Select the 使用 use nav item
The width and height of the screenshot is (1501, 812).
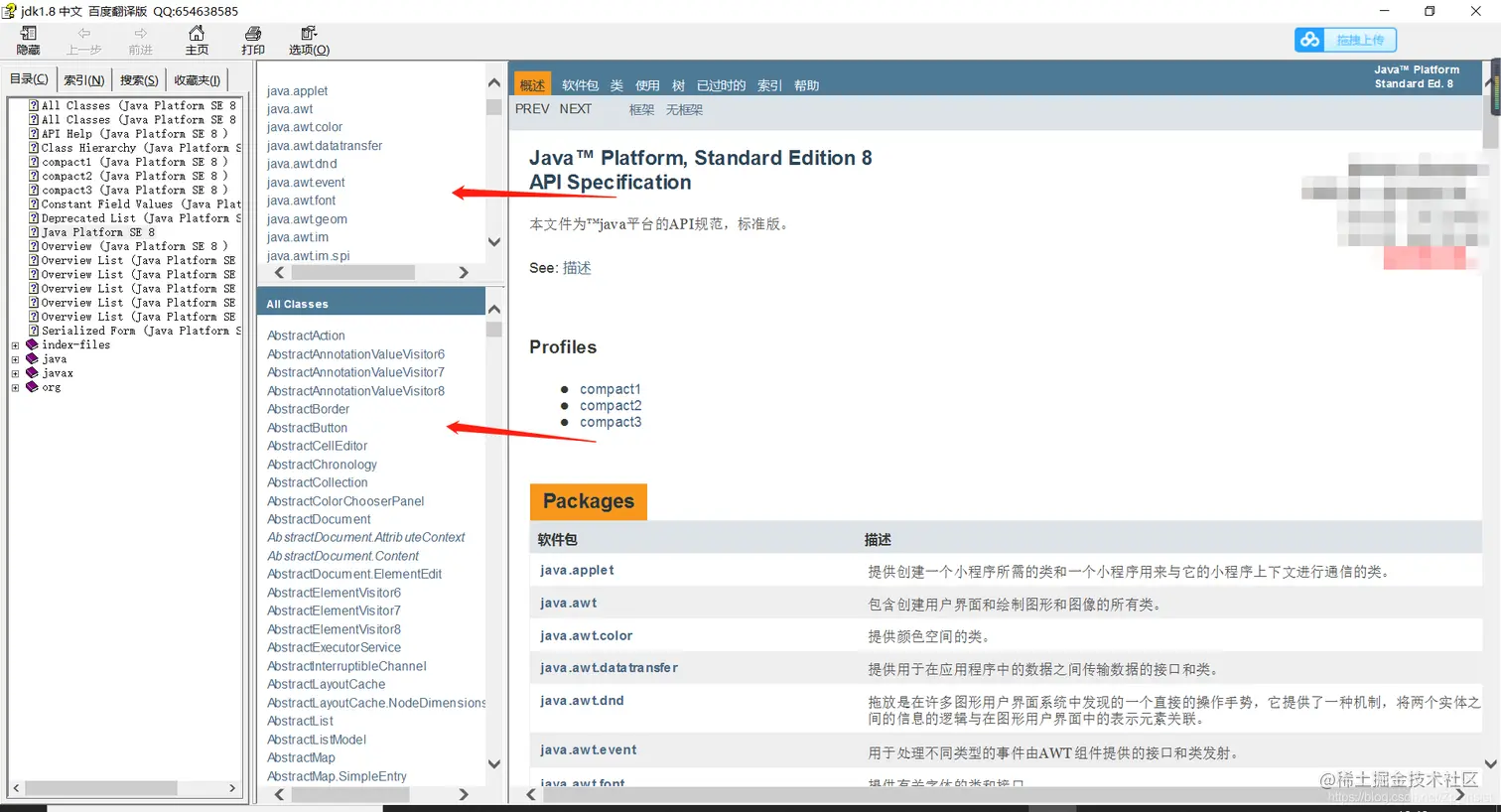(647, 85)
